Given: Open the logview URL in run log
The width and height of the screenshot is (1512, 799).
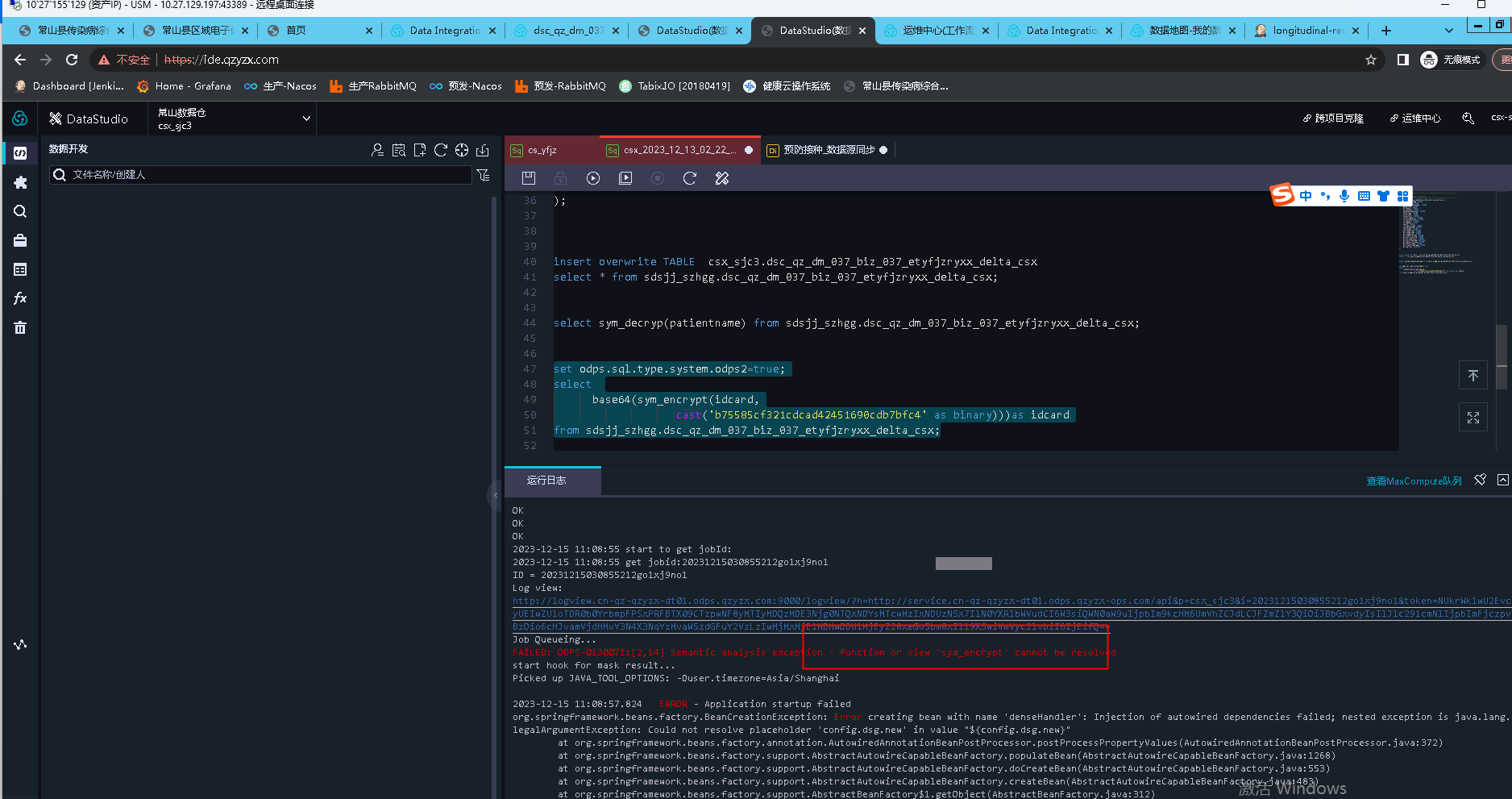Looking at the screenshot, I should click(1011, 614).
